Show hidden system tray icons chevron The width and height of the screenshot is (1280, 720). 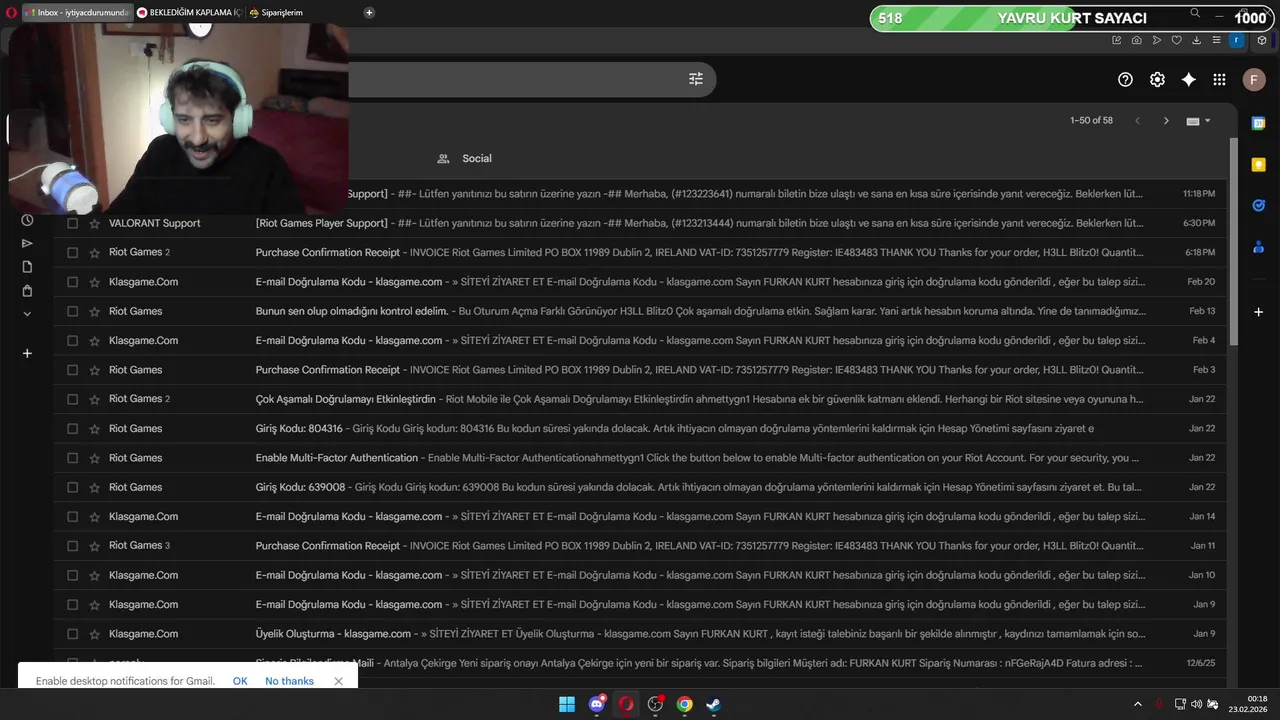[1137, 704]
